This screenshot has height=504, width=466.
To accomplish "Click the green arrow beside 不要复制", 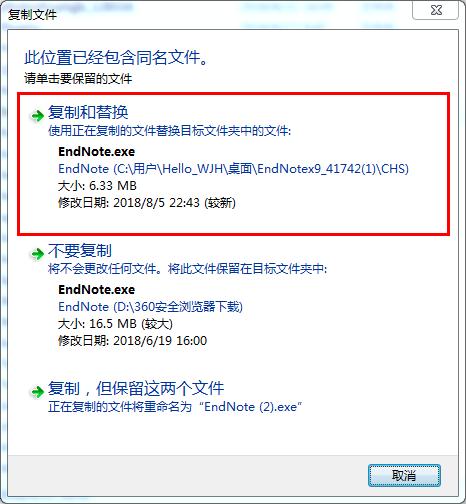I will pos(37,254).
